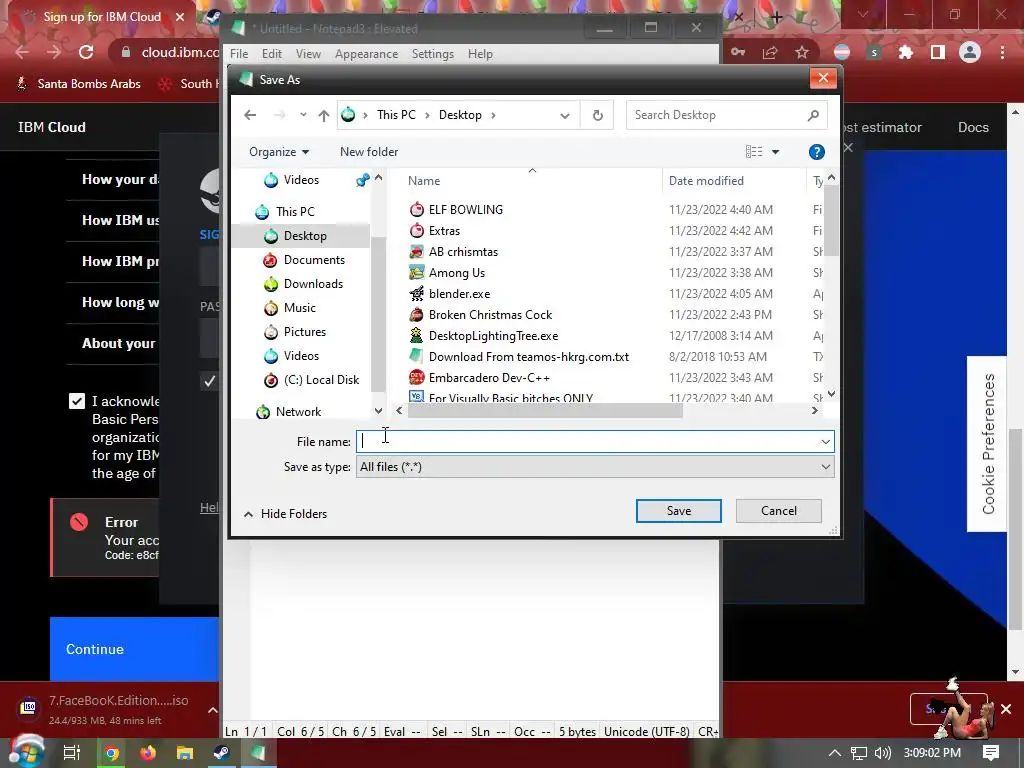Open the notification center icon
This screenshot has width=1024, height=768.
point(991,753)
